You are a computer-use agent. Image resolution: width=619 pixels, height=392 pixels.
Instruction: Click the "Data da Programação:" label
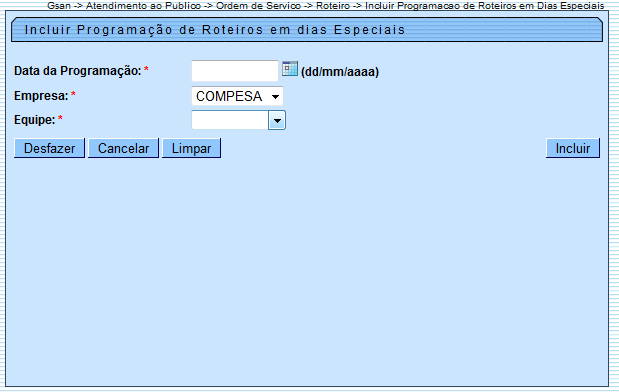(x=78, y=71)
